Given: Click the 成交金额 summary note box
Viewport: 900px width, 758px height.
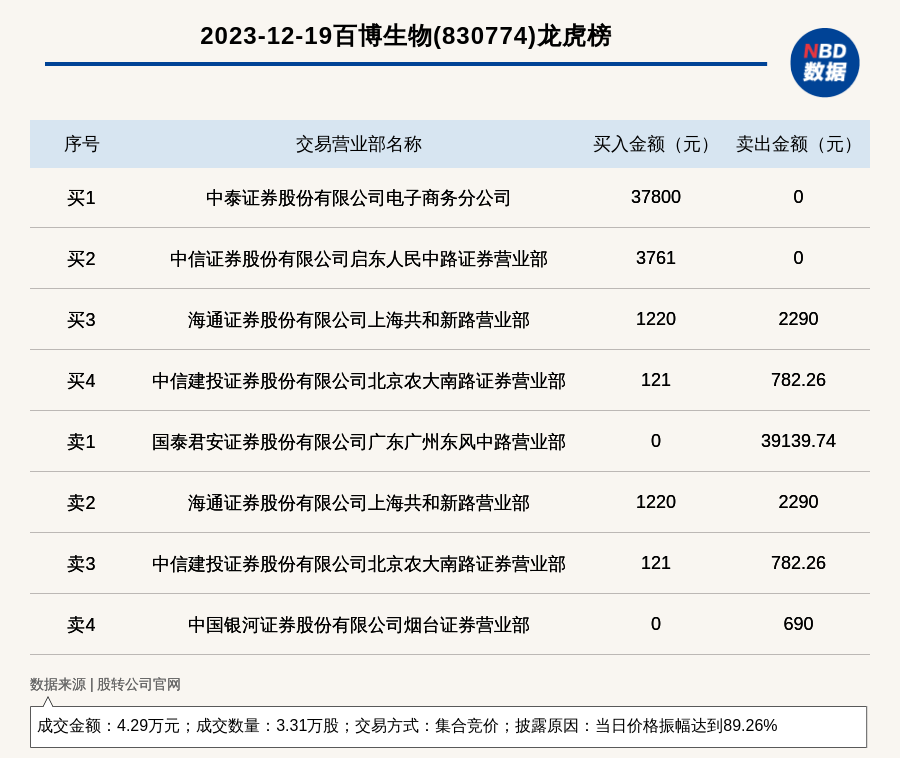Looking at the screenshot, I should (x=448, y=726).
